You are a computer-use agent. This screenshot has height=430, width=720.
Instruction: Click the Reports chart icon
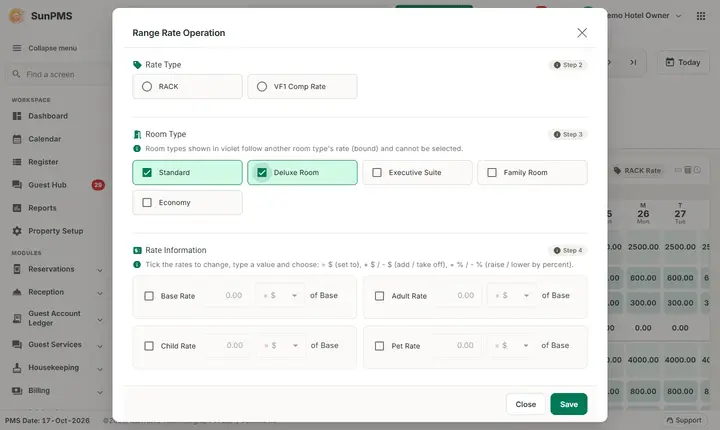tap(17, 208)
